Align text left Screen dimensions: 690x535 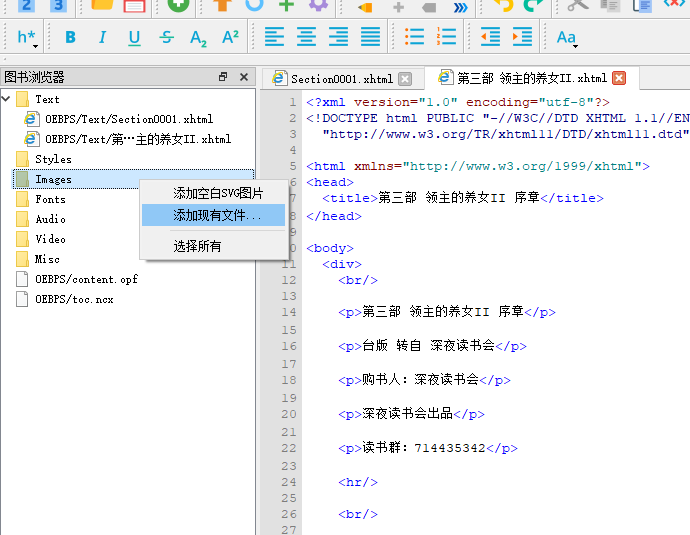click(x=274, y=37)
